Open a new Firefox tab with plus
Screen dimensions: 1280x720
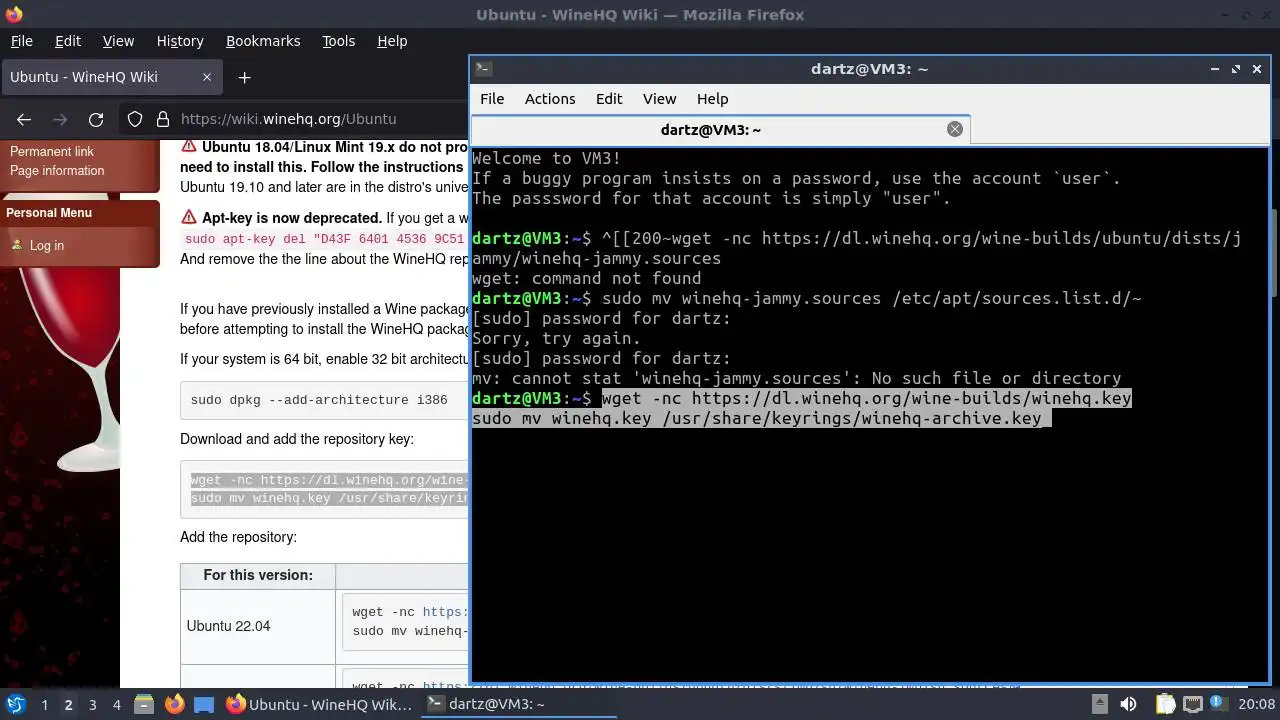coord(244,77)
